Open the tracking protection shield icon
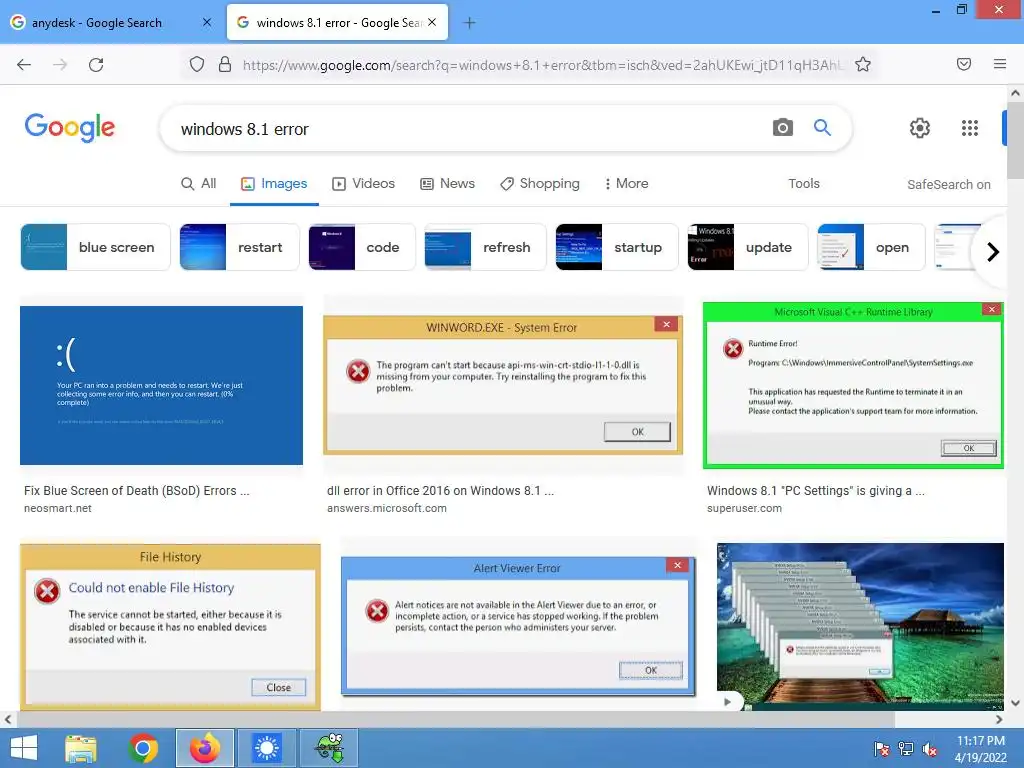This screenshot has height=768, width=1024. coord(197,65)
